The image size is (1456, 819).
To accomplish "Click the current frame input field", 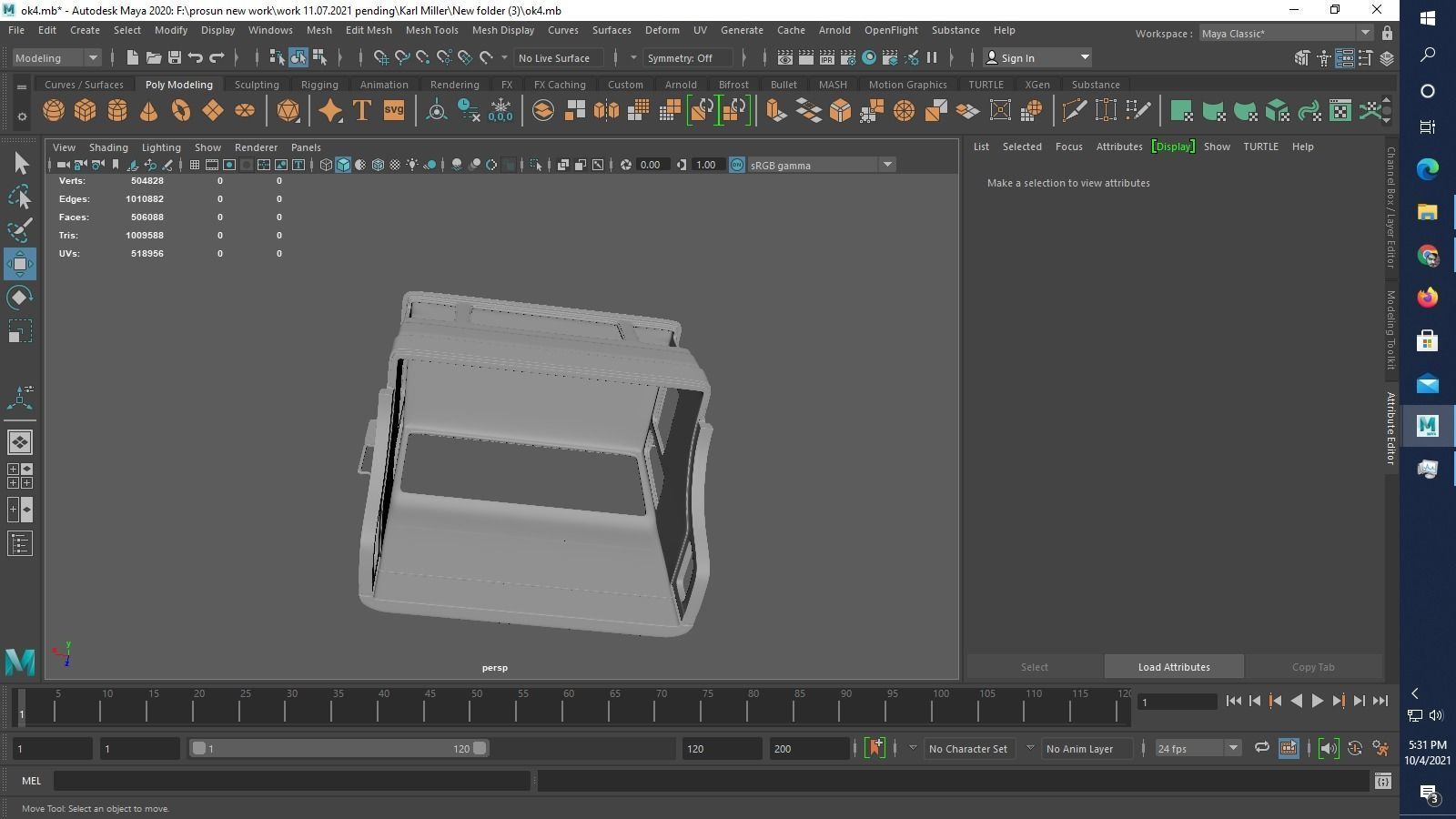I will pos(1178,702).
